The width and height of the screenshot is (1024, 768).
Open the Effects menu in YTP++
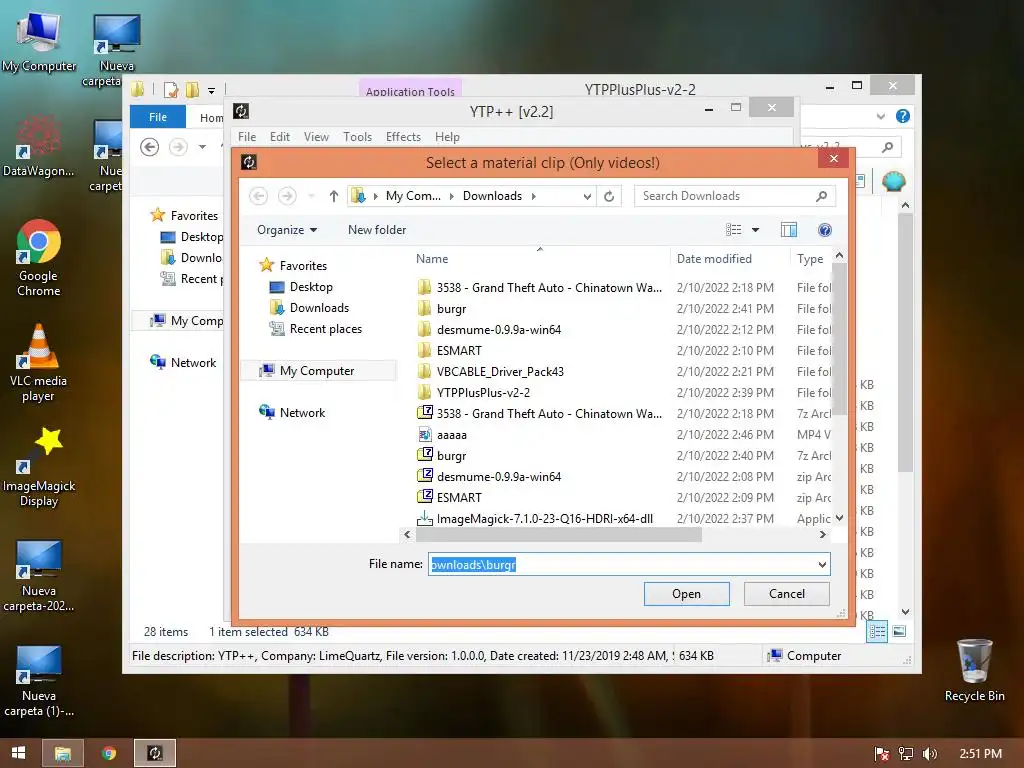point(403,136)
